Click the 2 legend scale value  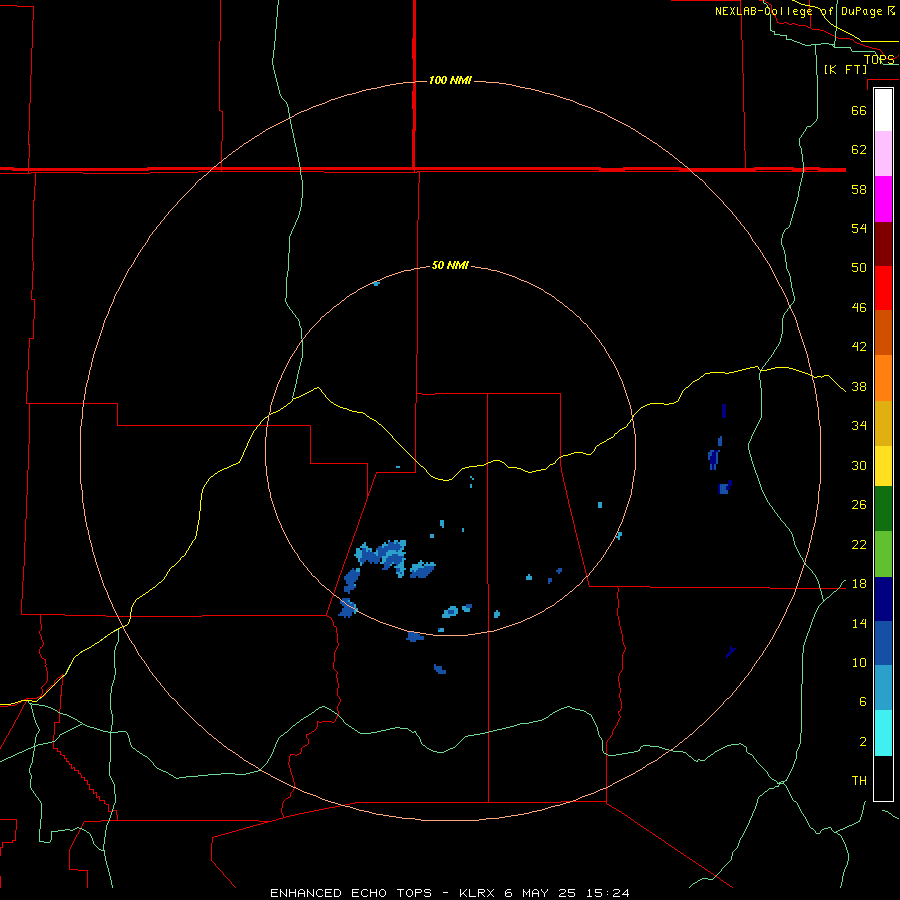pos(863,741)
